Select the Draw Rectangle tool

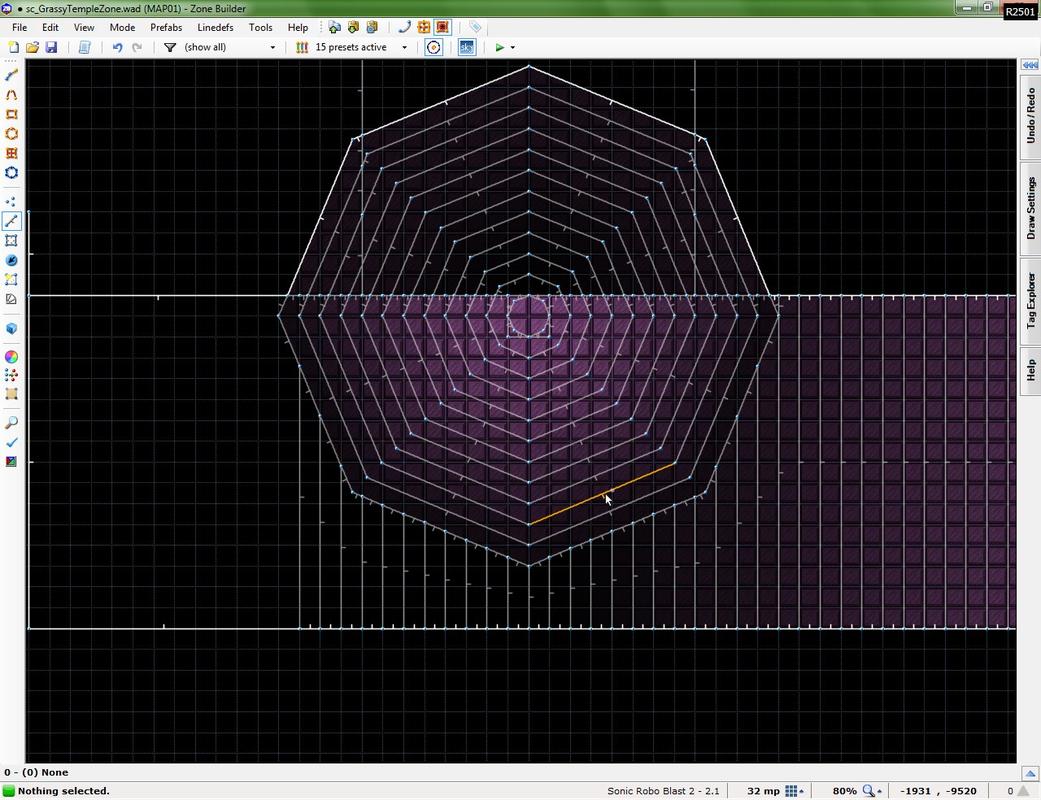[x=11, y=114]
